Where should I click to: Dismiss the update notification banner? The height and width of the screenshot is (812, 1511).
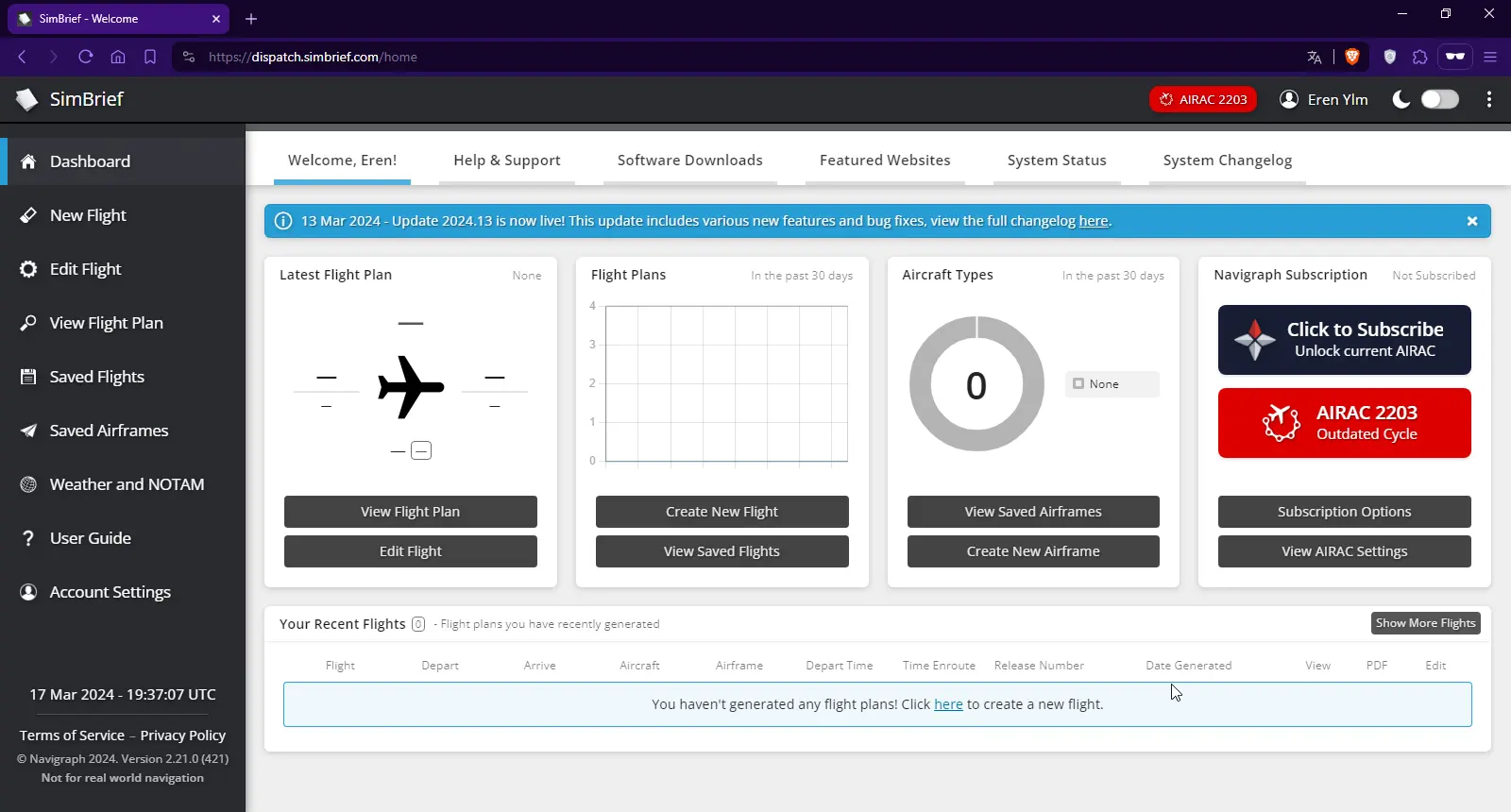point(1471,221)
